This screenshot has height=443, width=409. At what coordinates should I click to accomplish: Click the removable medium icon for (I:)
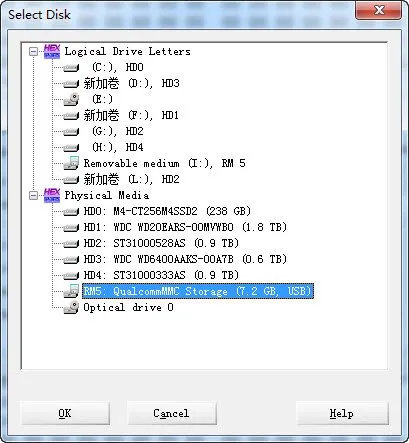71,163
